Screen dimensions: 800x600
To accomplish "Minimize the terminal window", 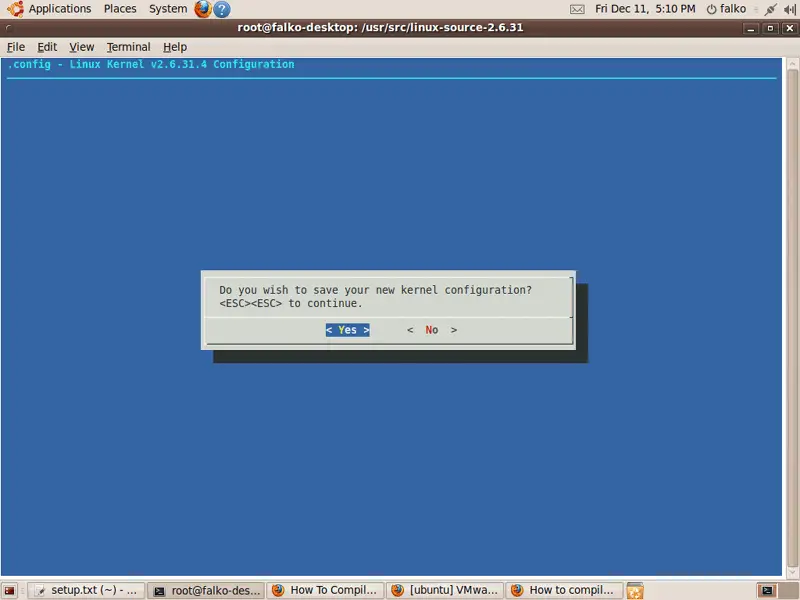I will click(751, 29).
